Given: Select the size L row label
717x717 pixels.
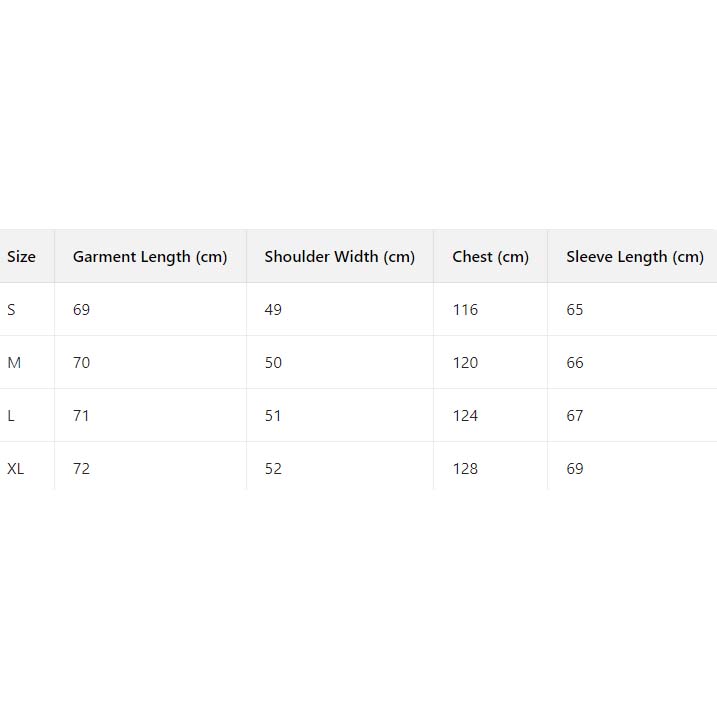Looking at the screenshot, I should coord(11,416).
